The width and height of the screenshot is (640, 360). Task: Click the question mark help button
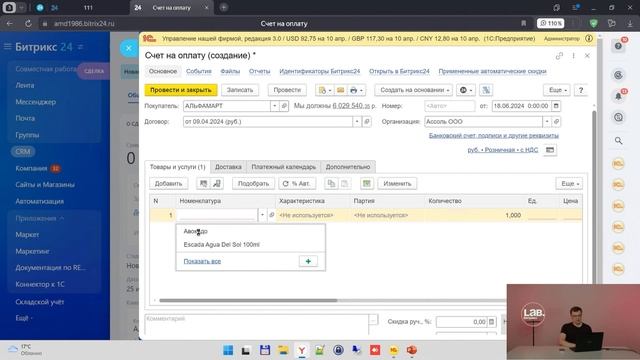tap(581, 90)
